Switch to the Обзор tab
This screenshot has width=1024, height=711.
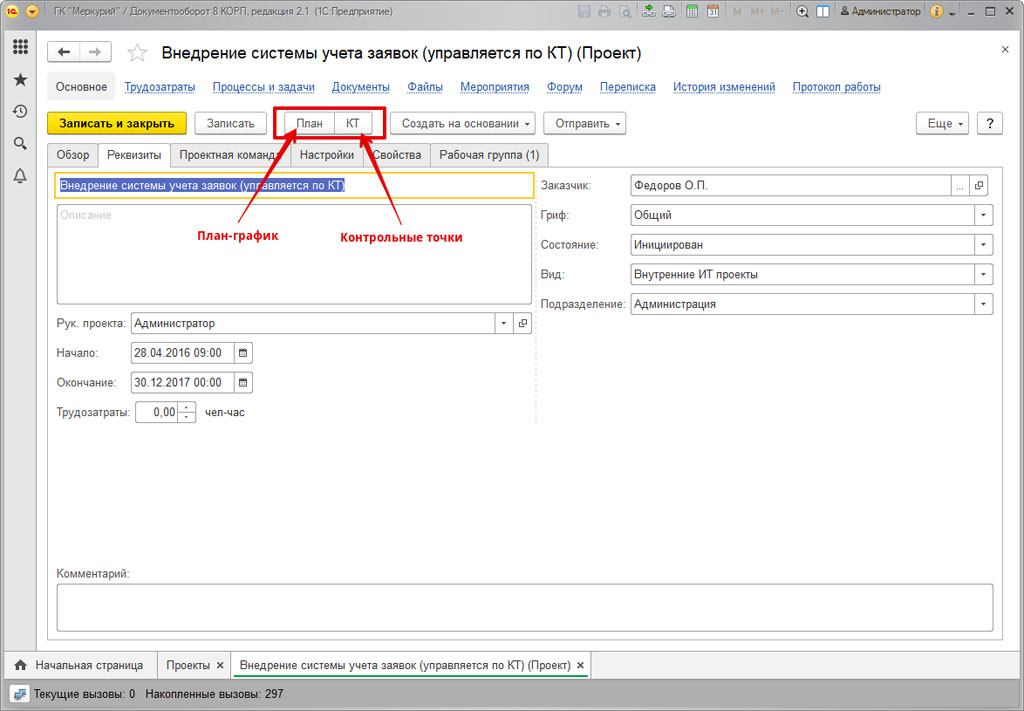72,155
